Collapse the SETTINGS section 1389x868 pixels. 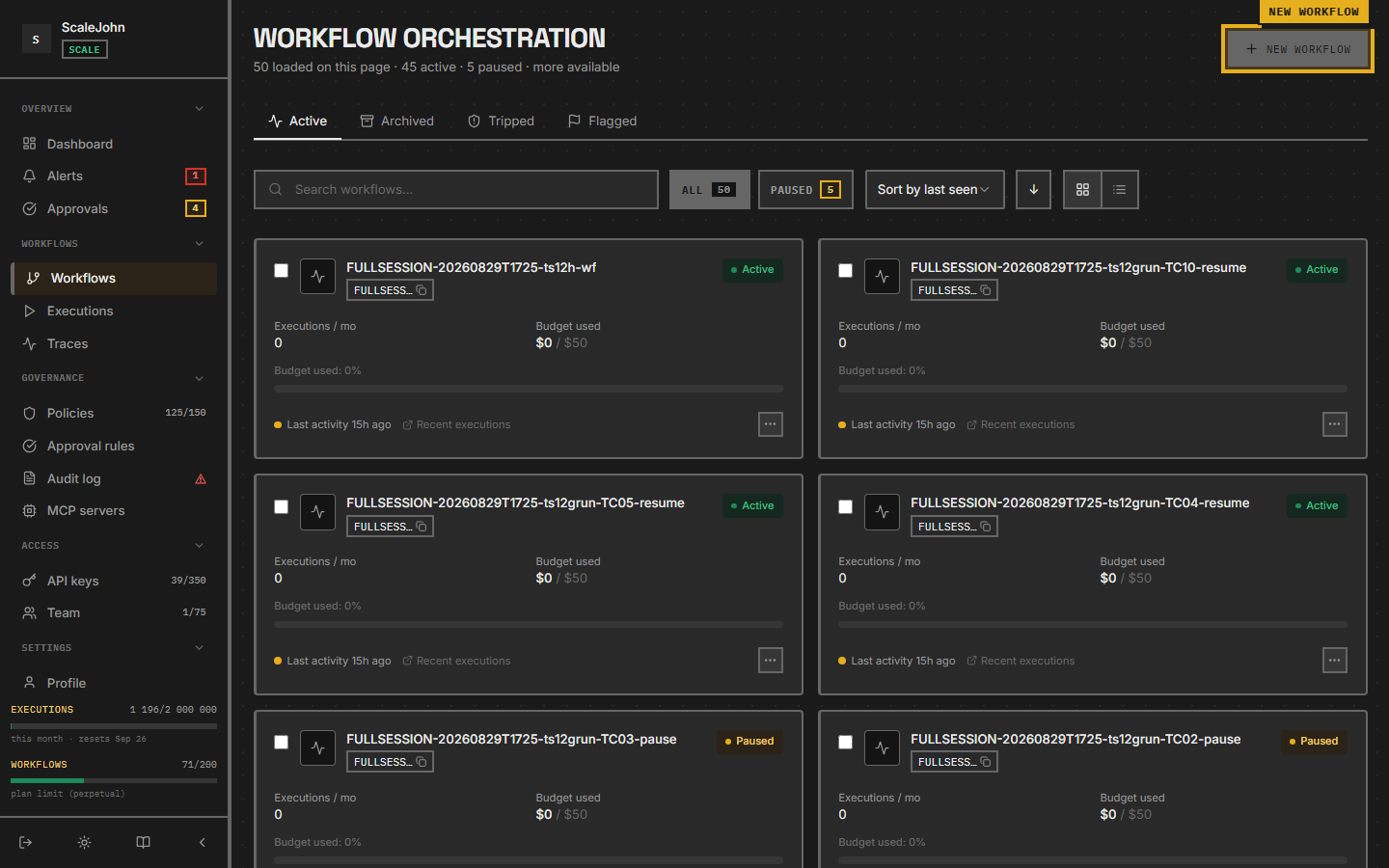coord(114,648)
